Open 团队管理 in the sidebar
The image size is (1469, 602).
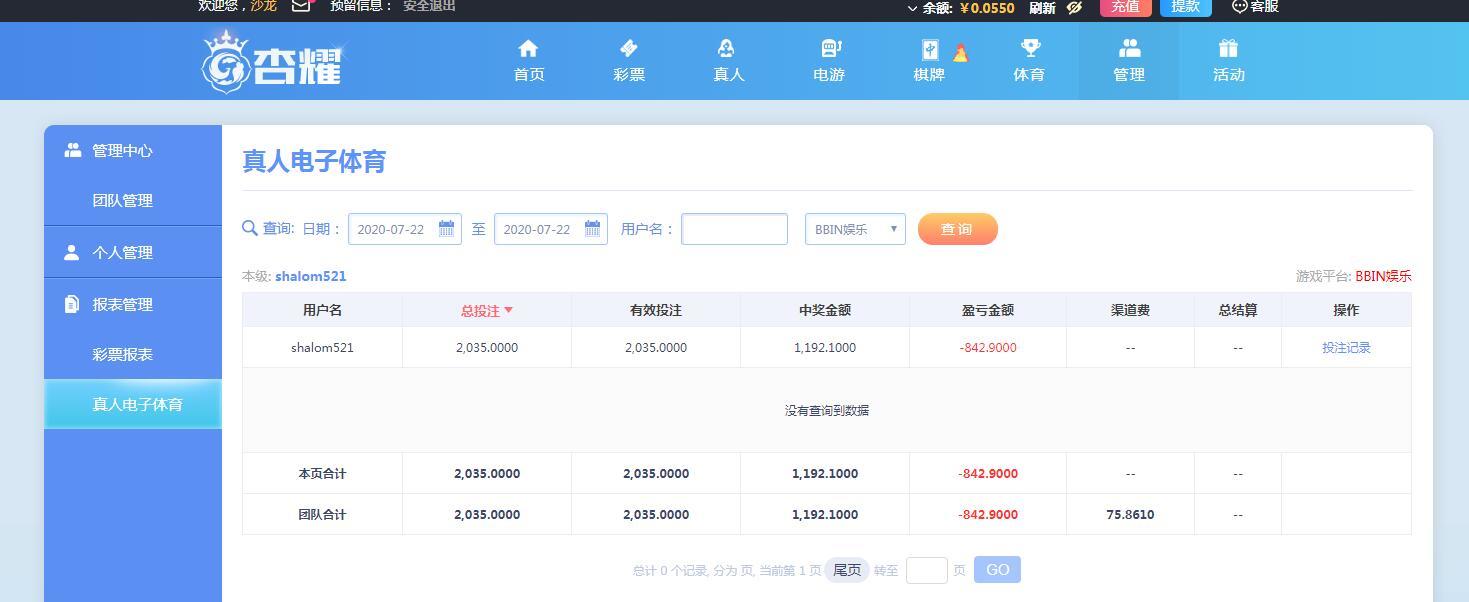133,200
